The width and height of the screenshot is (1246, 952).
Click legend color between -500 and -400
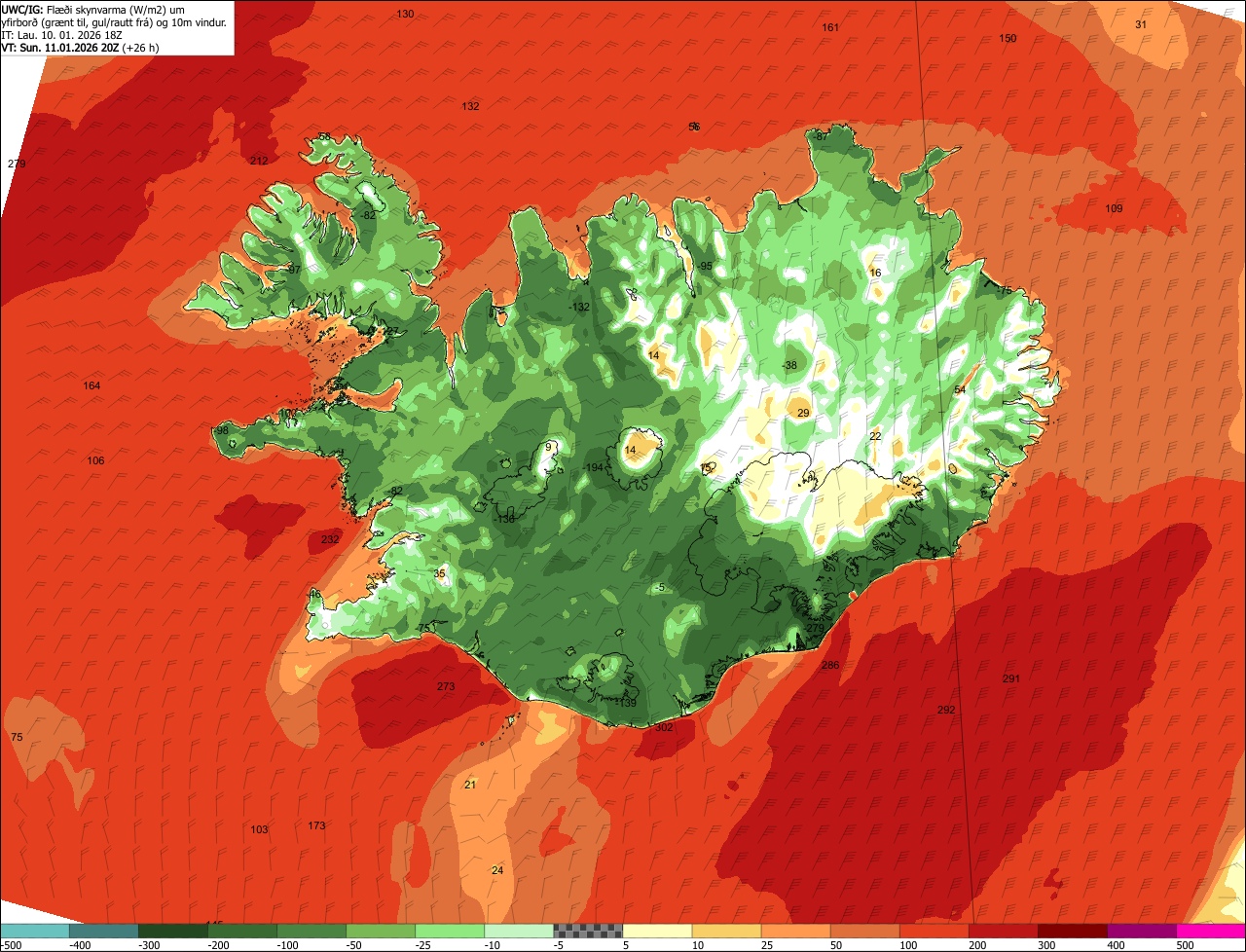click(35, 931)
